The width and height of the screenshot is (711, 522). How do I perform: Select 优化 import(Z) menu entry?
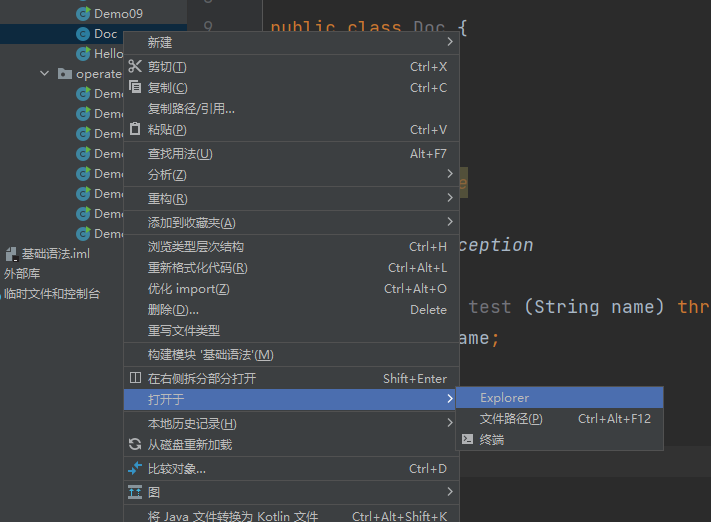pyautogui.click(x=291, y=289)
